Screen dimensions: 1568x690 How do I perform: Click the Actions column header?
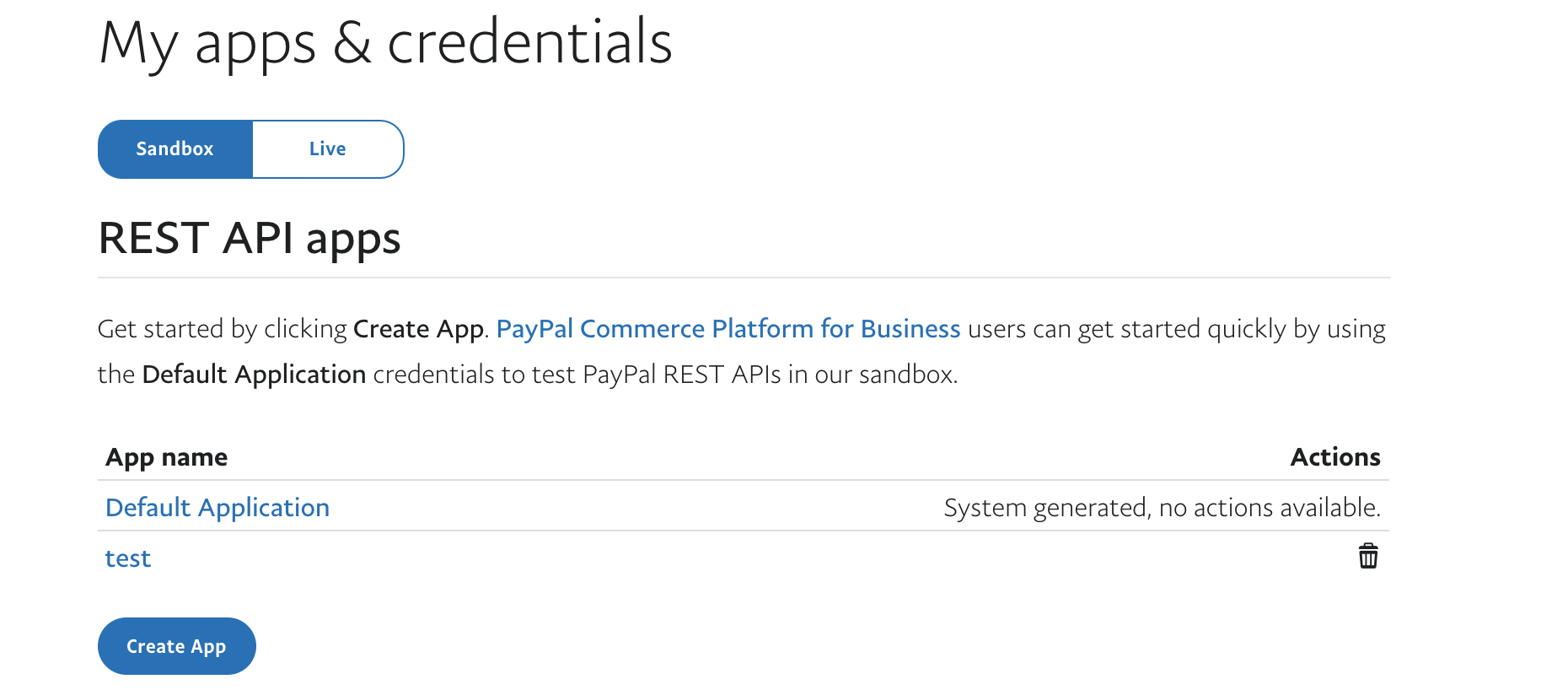[1334, 457]
